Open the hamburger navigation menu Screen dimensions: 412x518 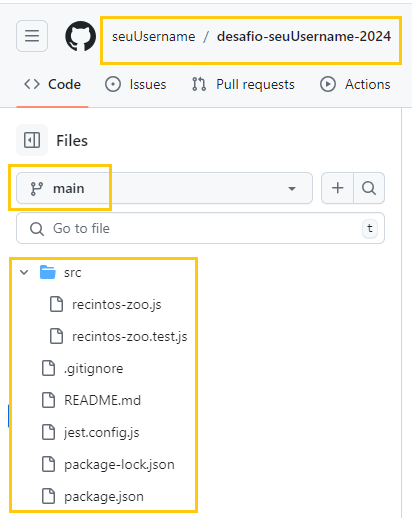pyautogui.click(x=32, y=36)
